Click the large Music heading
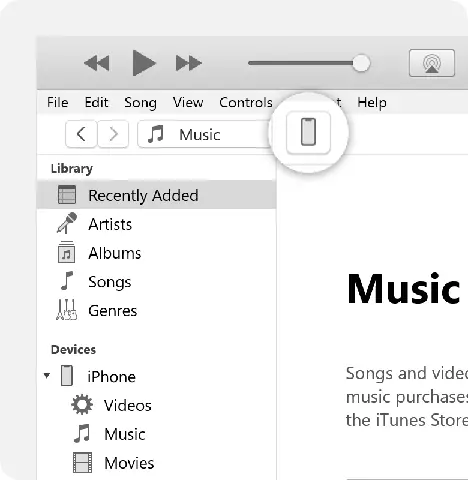This screenshot has height=480, width=468. coord(403,288)
